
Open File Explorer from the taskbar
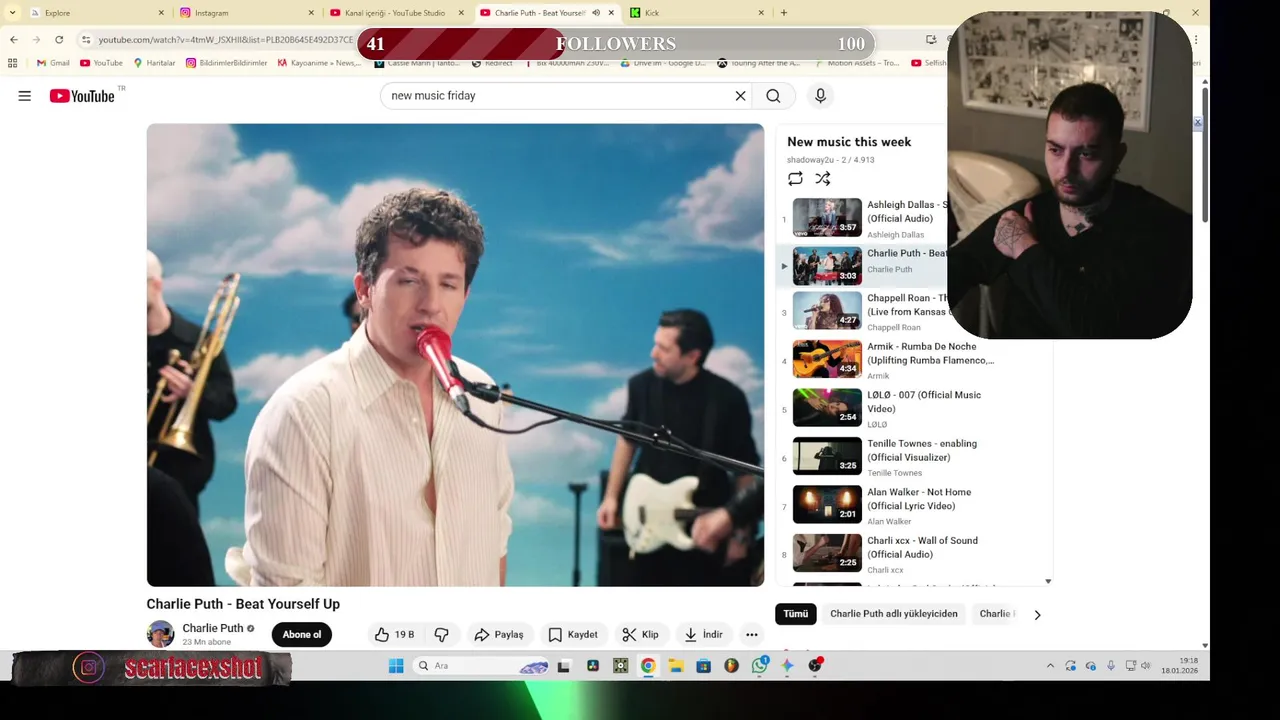point(676,666)
